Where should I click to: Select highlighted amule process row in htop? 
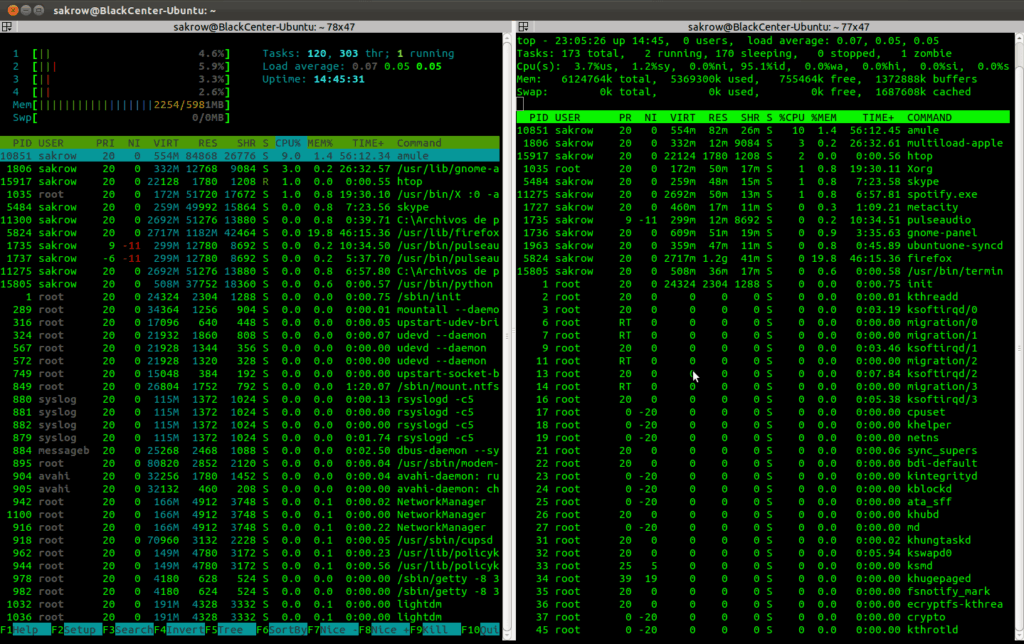[250, 156]
